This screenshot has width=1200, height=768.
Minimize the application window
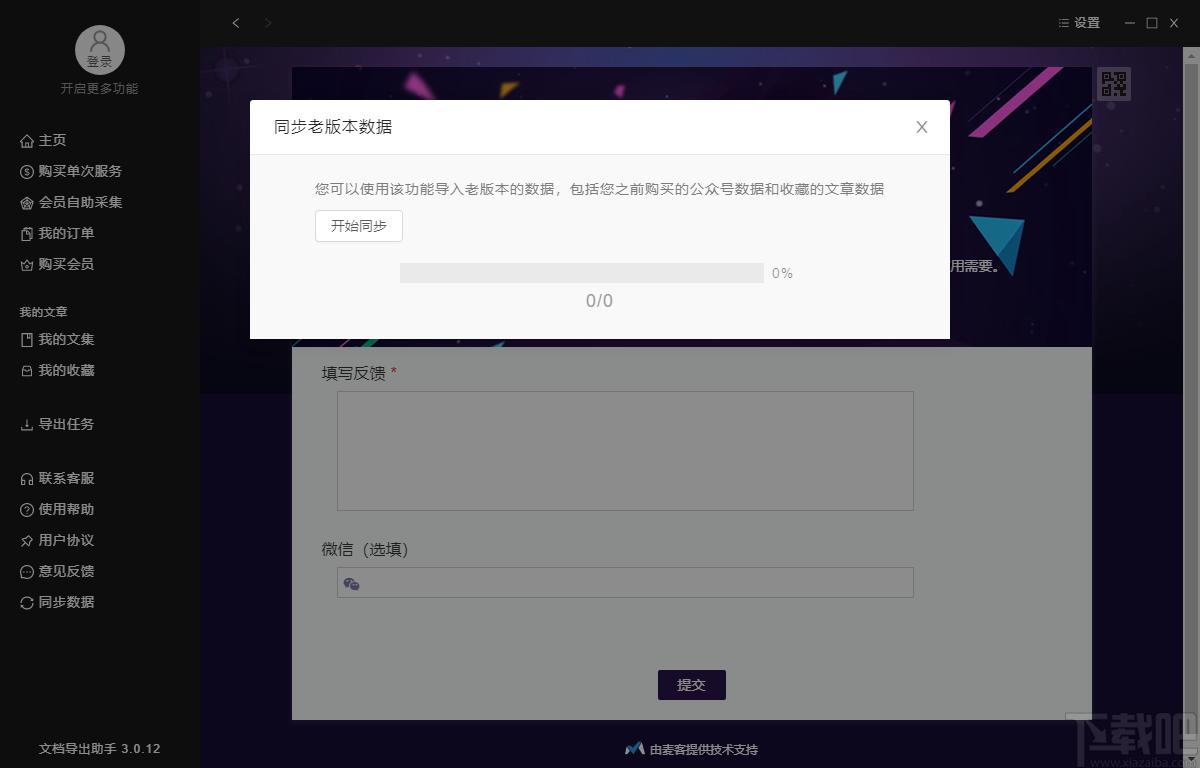pos(1130,23)
